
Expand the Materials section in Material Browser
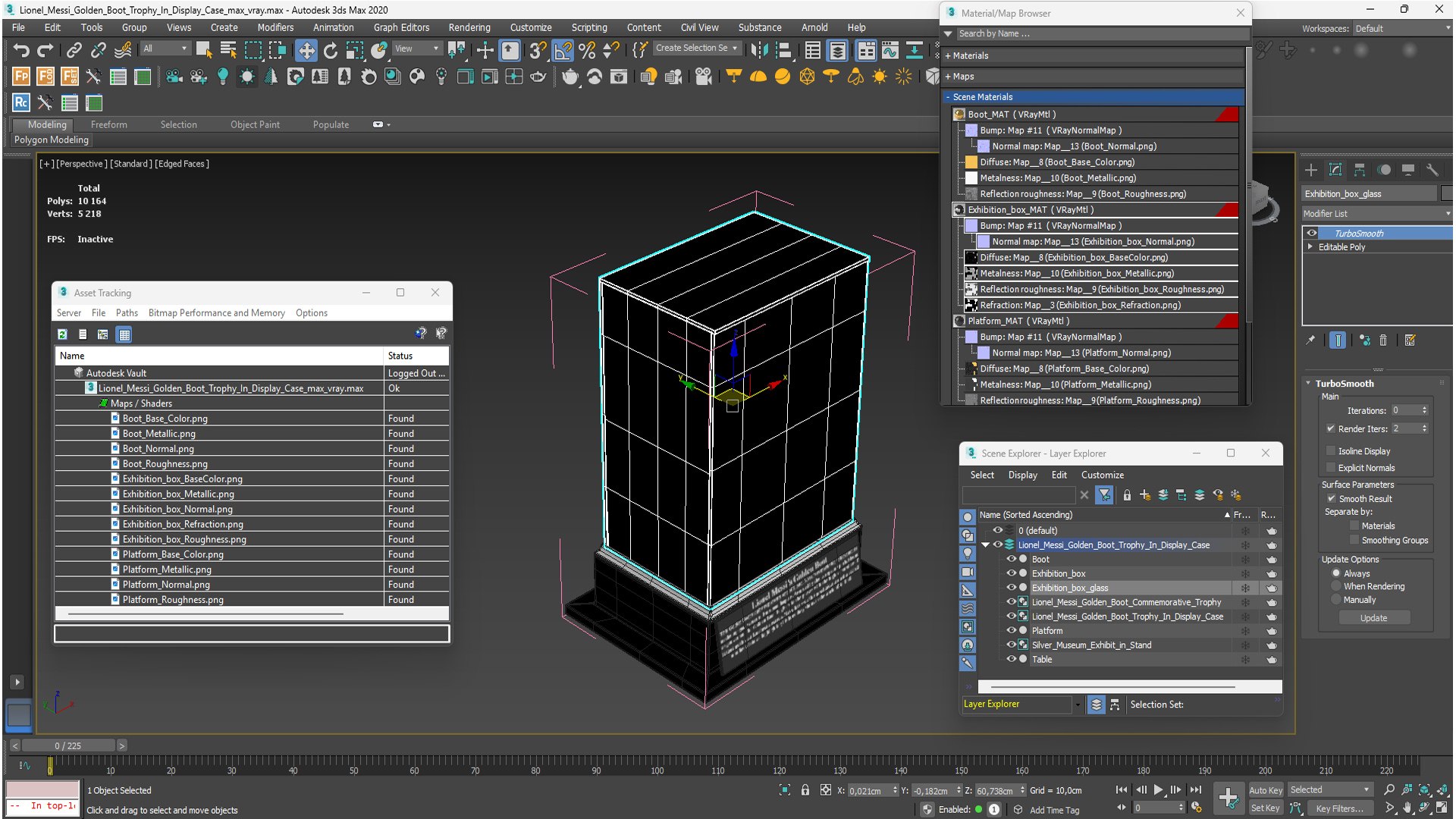pyautogui.click(x=948, y=56)
